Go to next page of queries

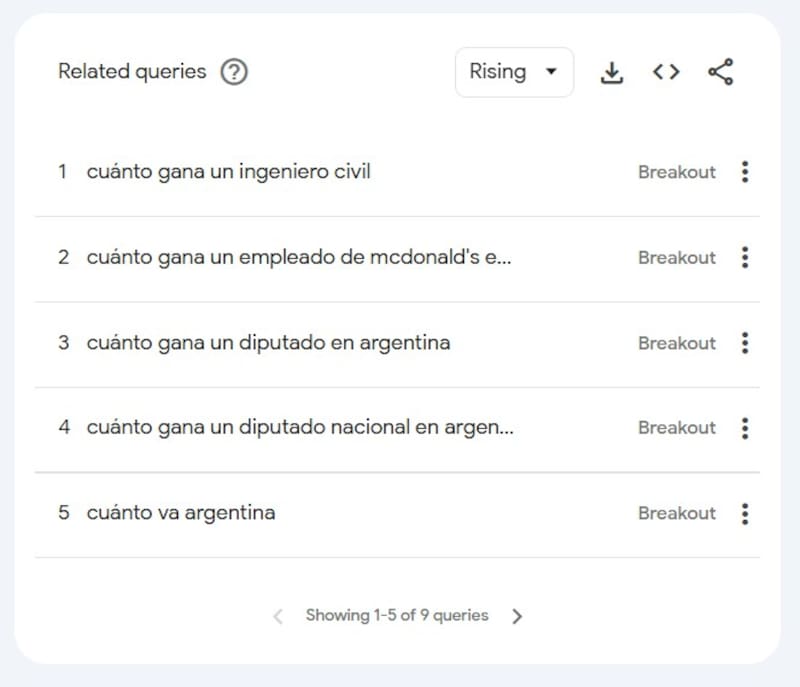coord(517,616)
